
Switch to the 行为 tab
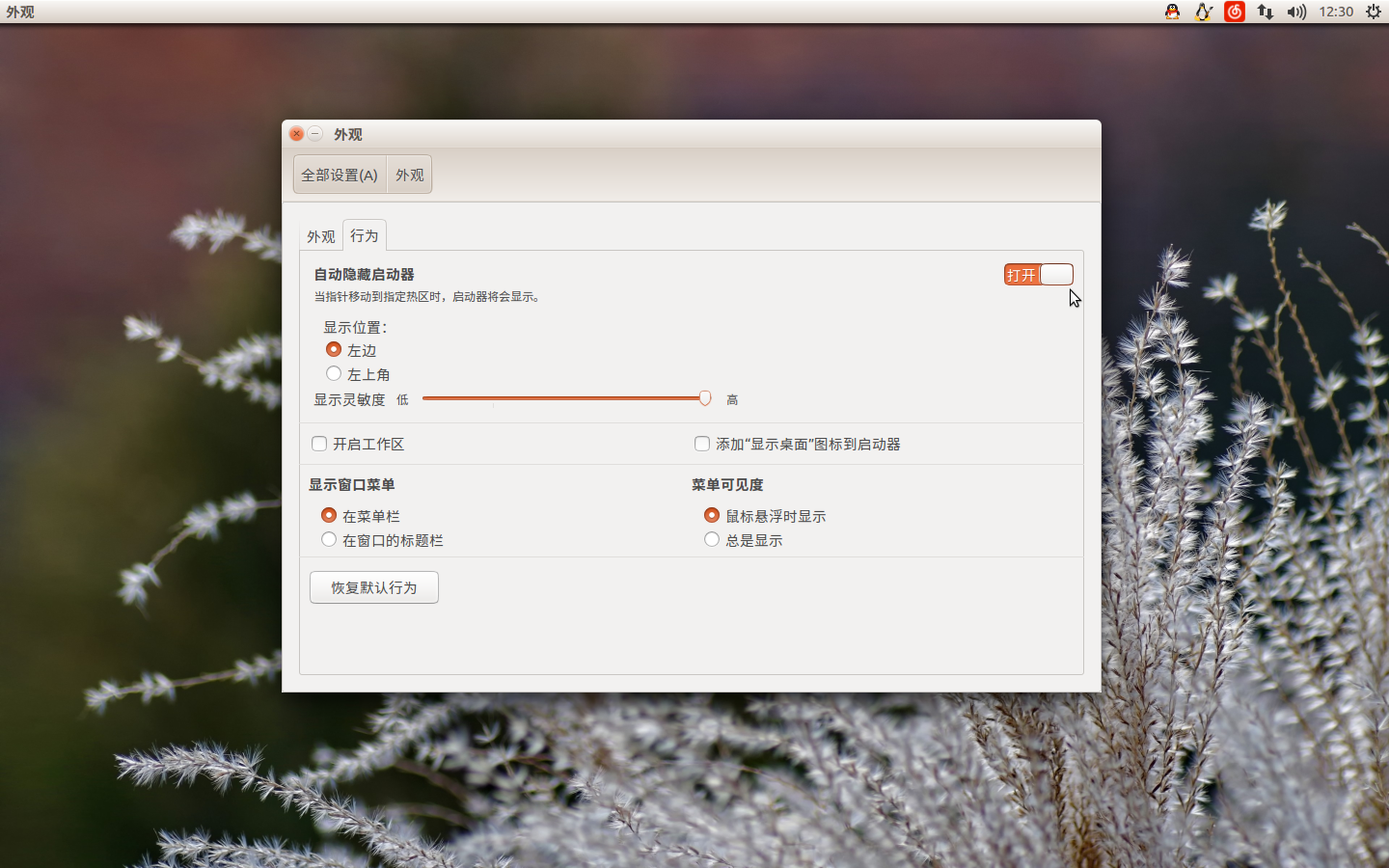click(x=365, y=235)
